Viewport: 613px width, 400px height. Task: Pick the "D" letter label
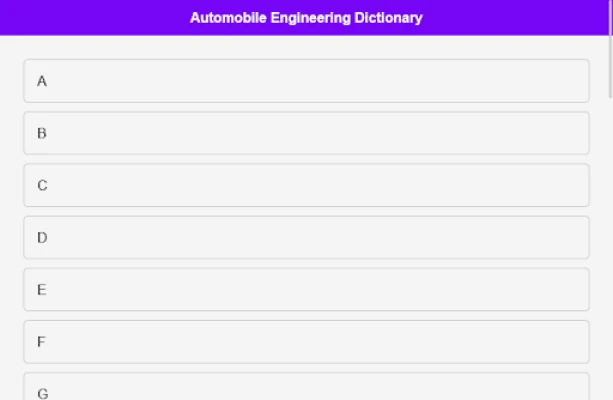[42, 238]
